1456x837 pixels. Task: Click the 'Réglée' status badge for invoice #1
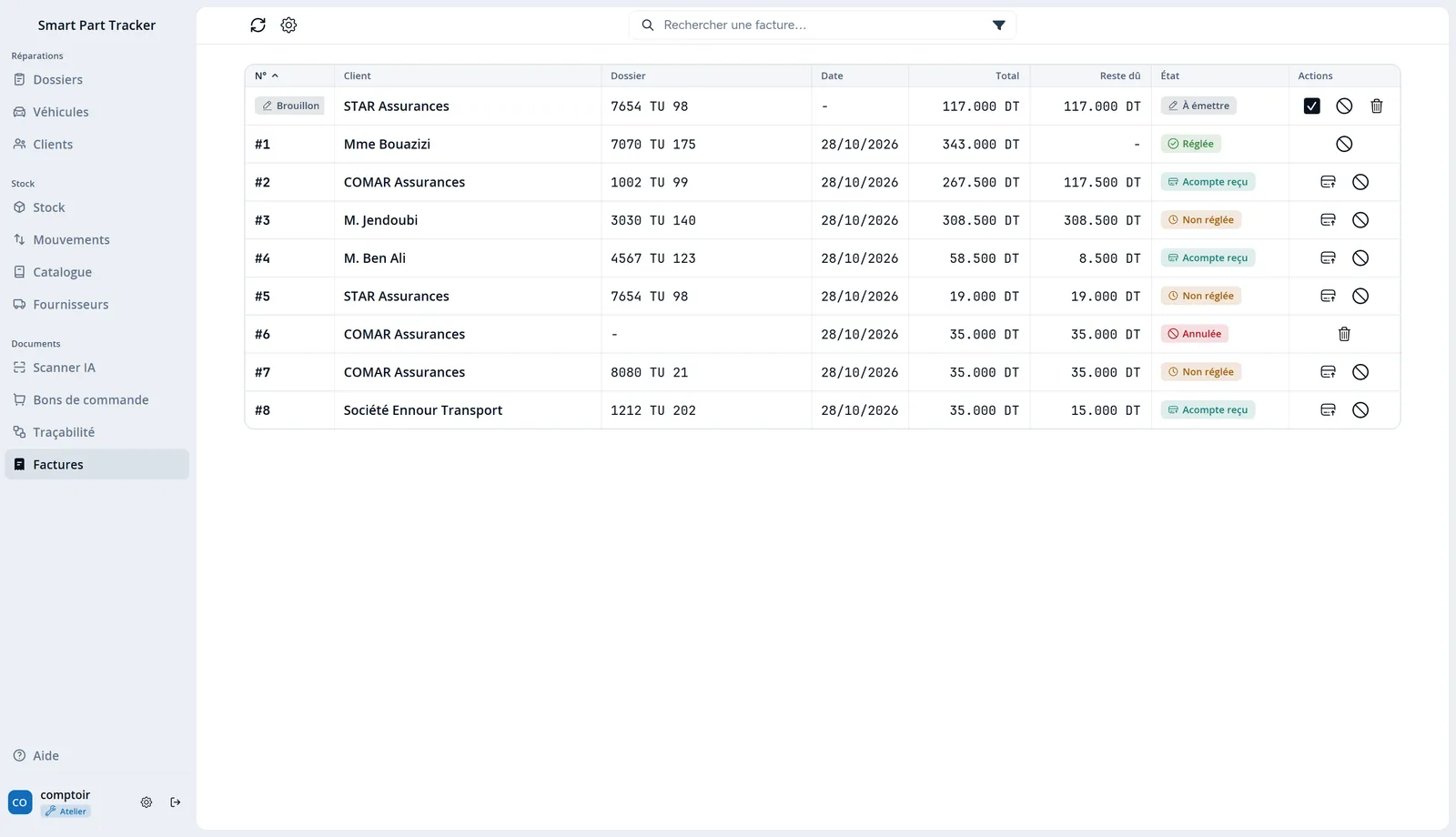pyautogui.click(x=1191, y=144)
